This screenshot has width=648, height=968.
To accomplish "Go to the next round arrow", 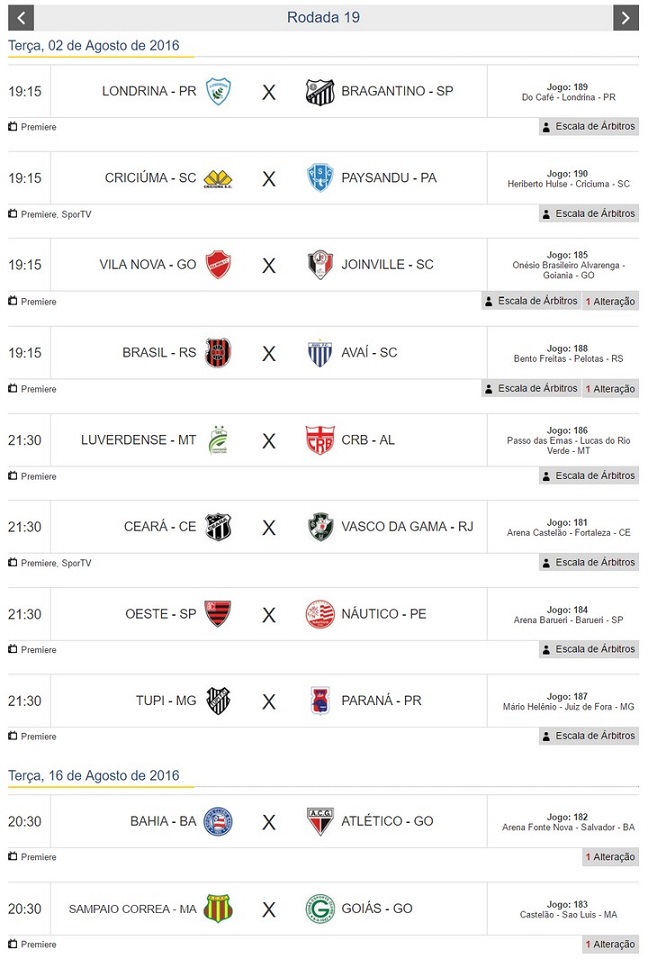I will pyautogui.click(x=625, y=17).
